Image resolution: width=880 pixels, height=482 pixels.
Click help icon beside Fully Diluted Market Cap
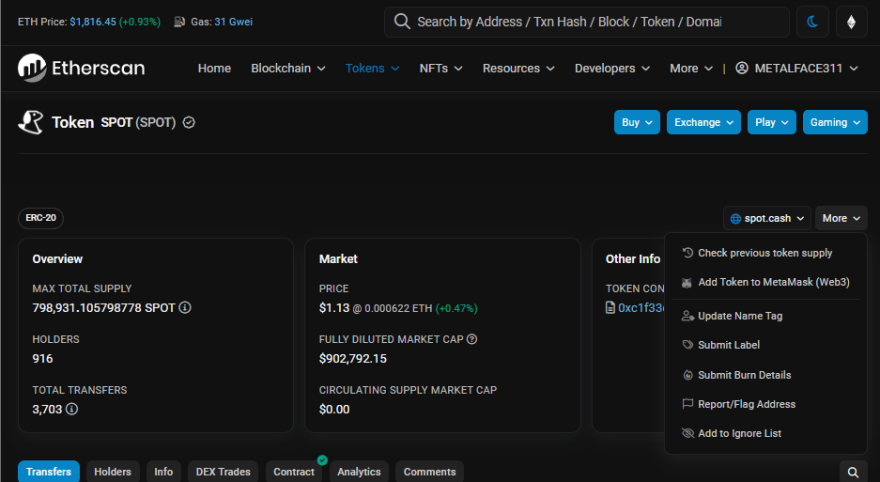pyautogui.click(x=472, y=339)
